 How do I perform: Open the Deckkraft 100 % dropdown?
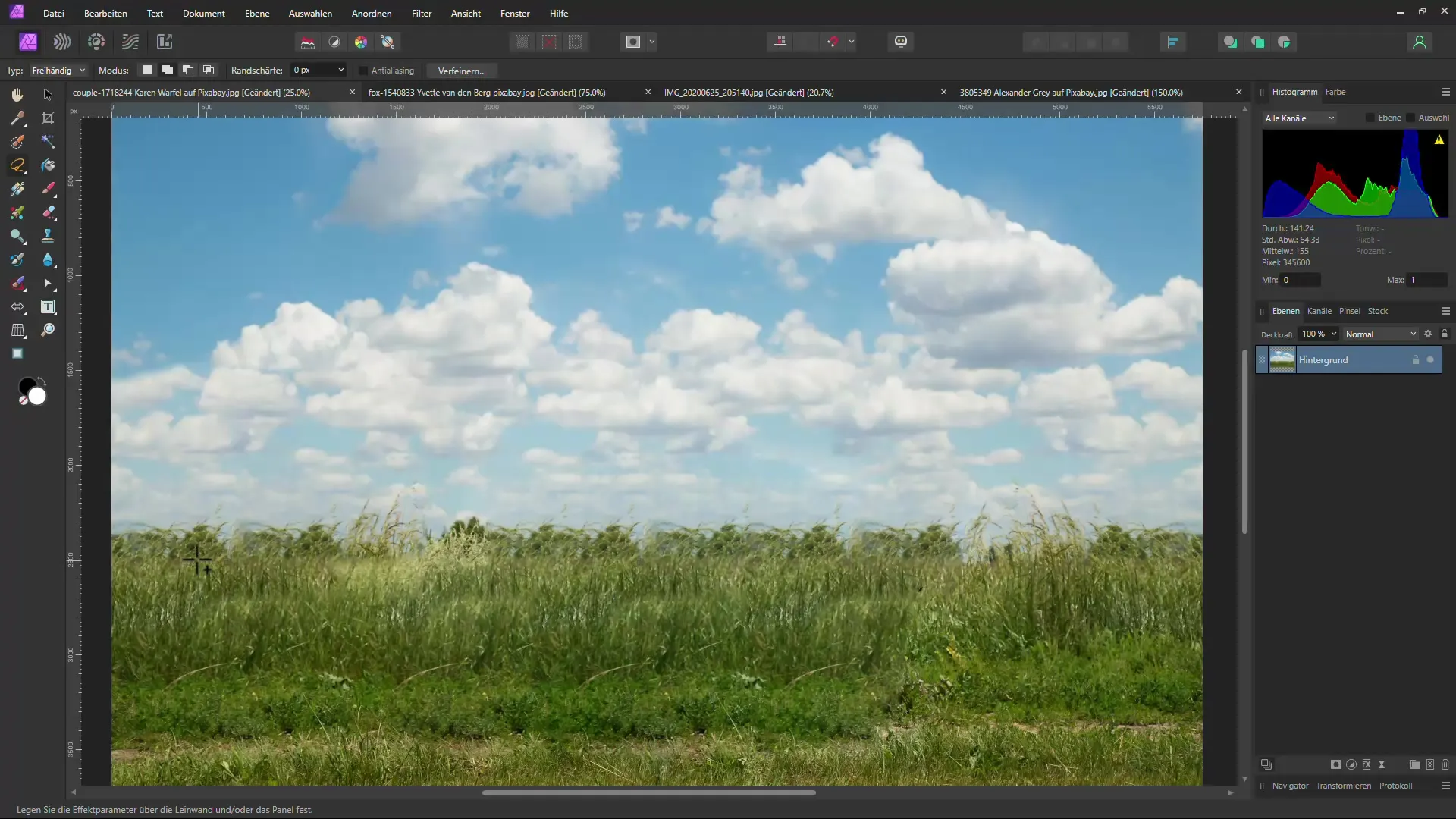1319,334
